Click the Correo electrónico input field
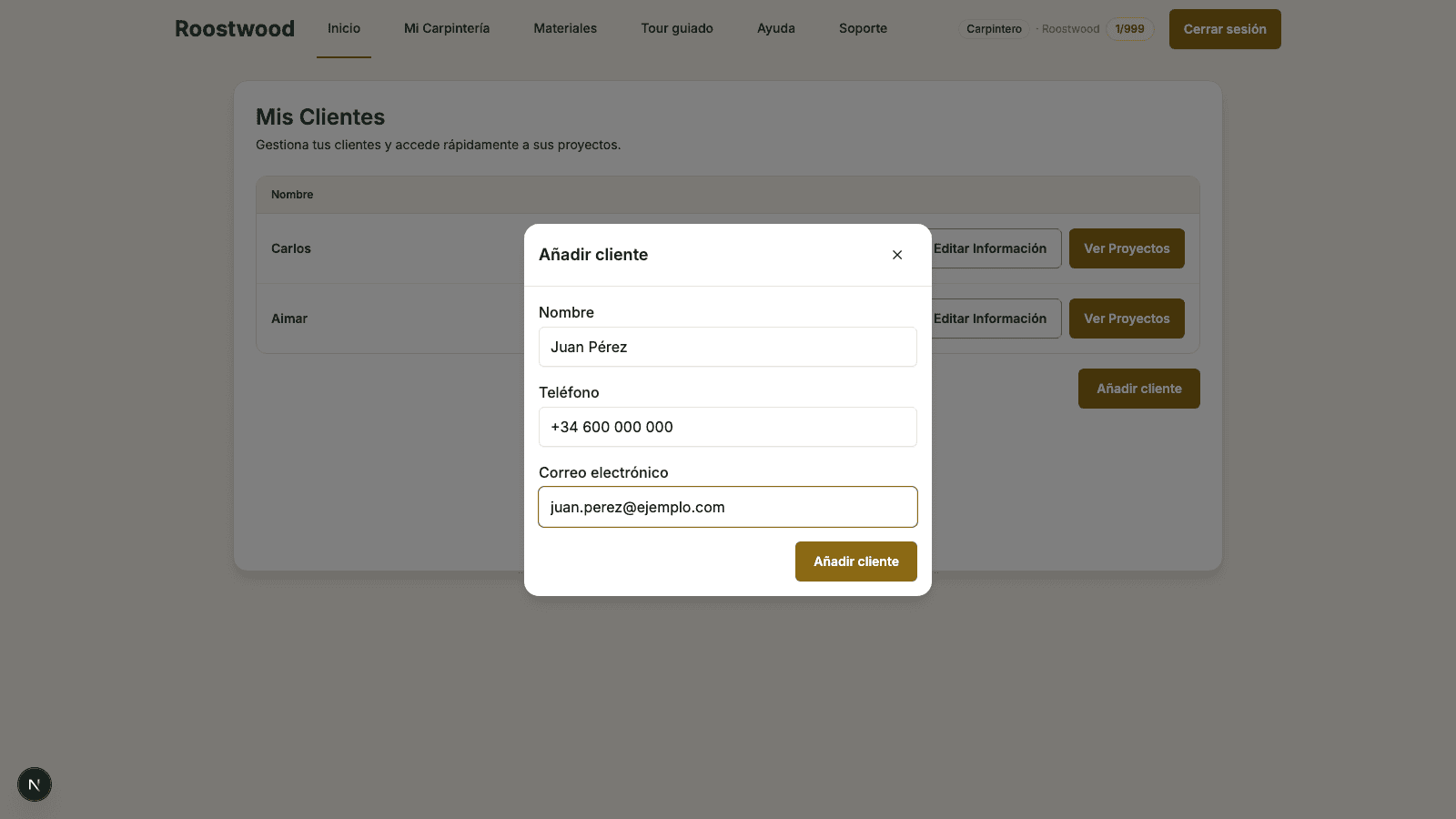The image size is (1456, 819). (728, 507)
